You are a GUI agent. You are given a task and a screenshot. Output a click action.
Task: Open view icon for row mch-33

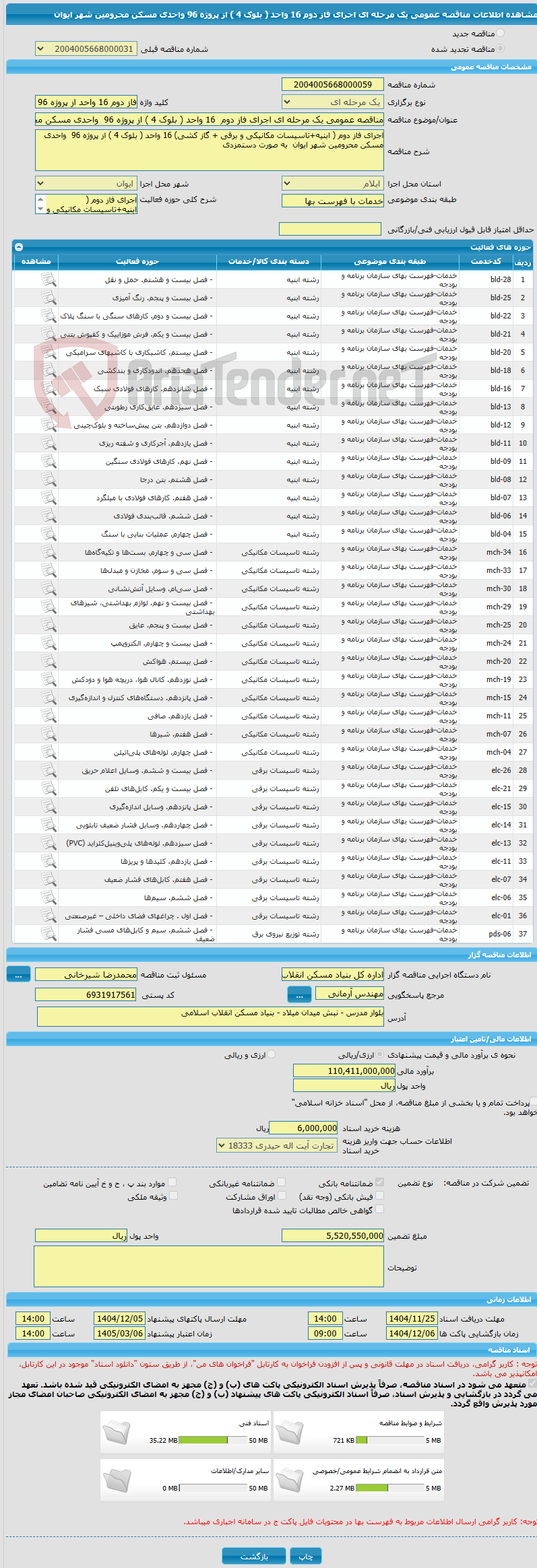click(49, 570)
